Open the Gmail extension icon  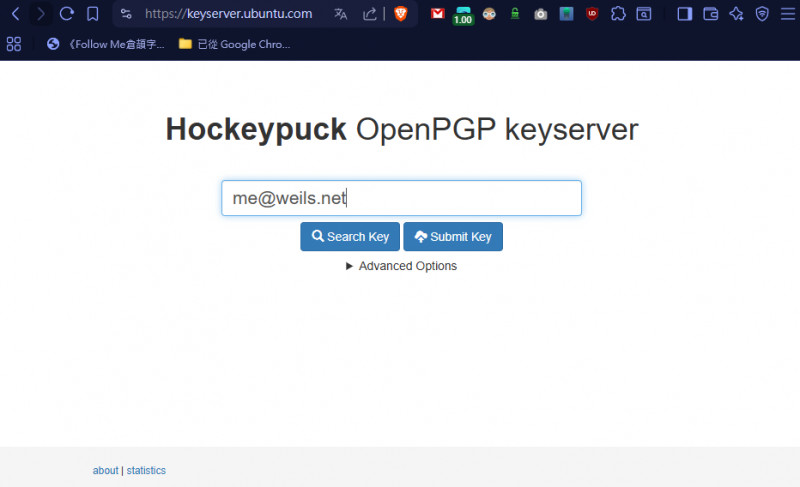(438, 14)
